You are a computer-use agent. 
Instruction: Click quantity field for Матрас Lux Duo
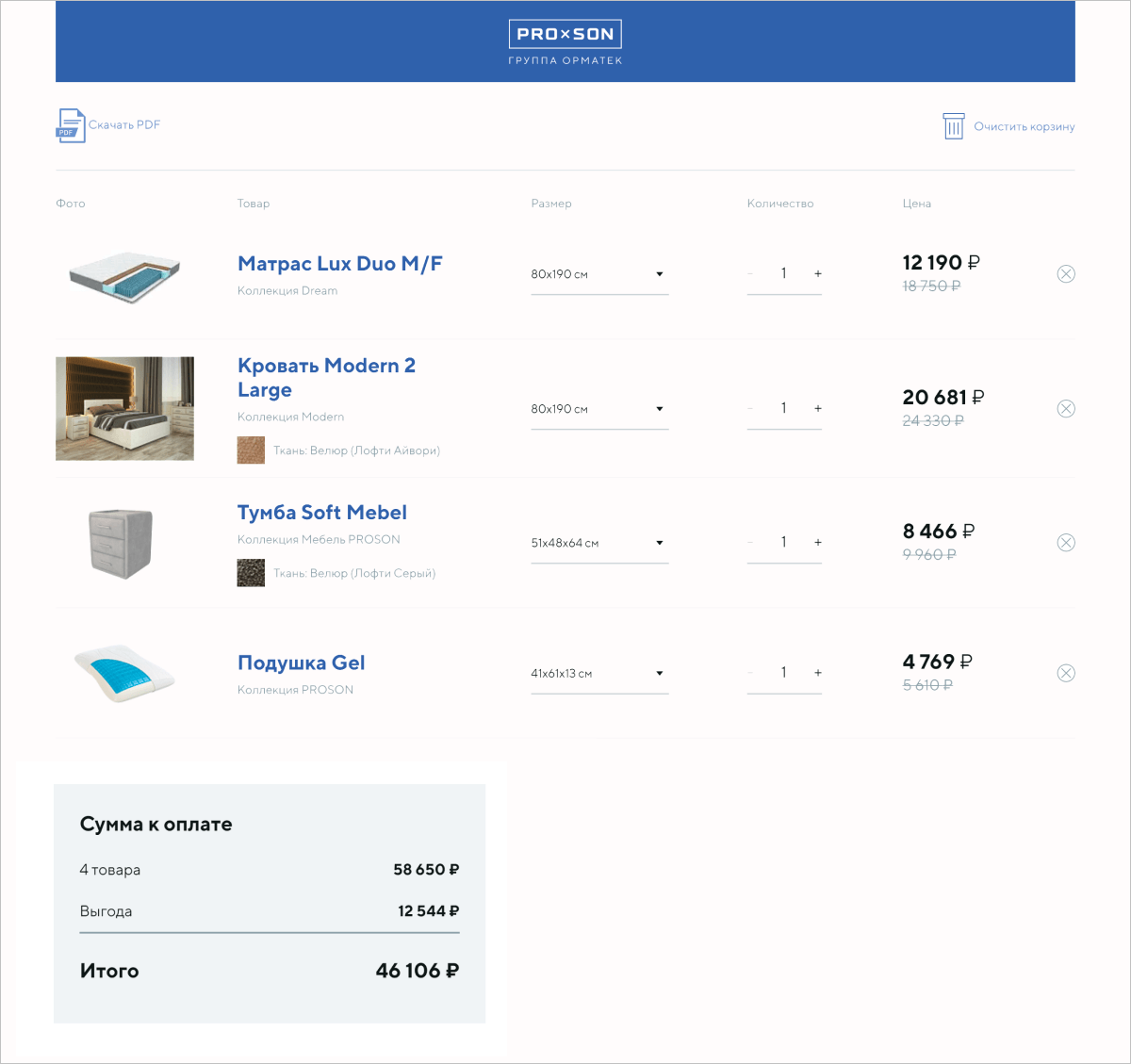[784, 273]
